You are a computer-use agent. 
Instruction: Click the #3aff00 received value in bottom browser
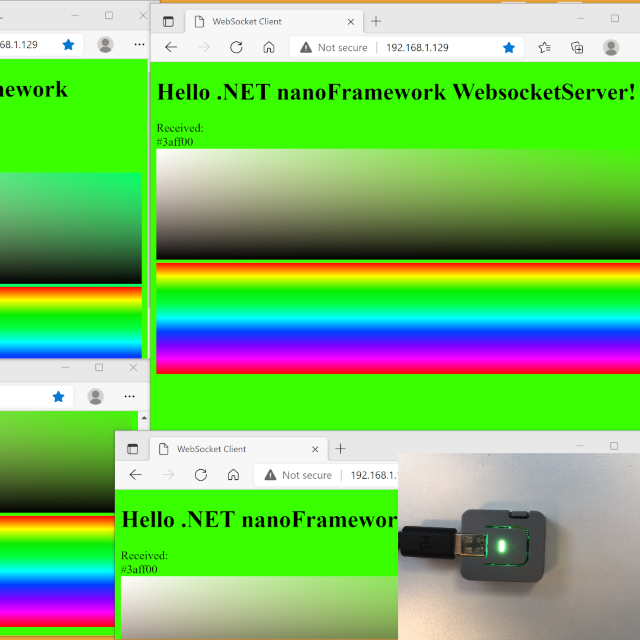[139, 569]
